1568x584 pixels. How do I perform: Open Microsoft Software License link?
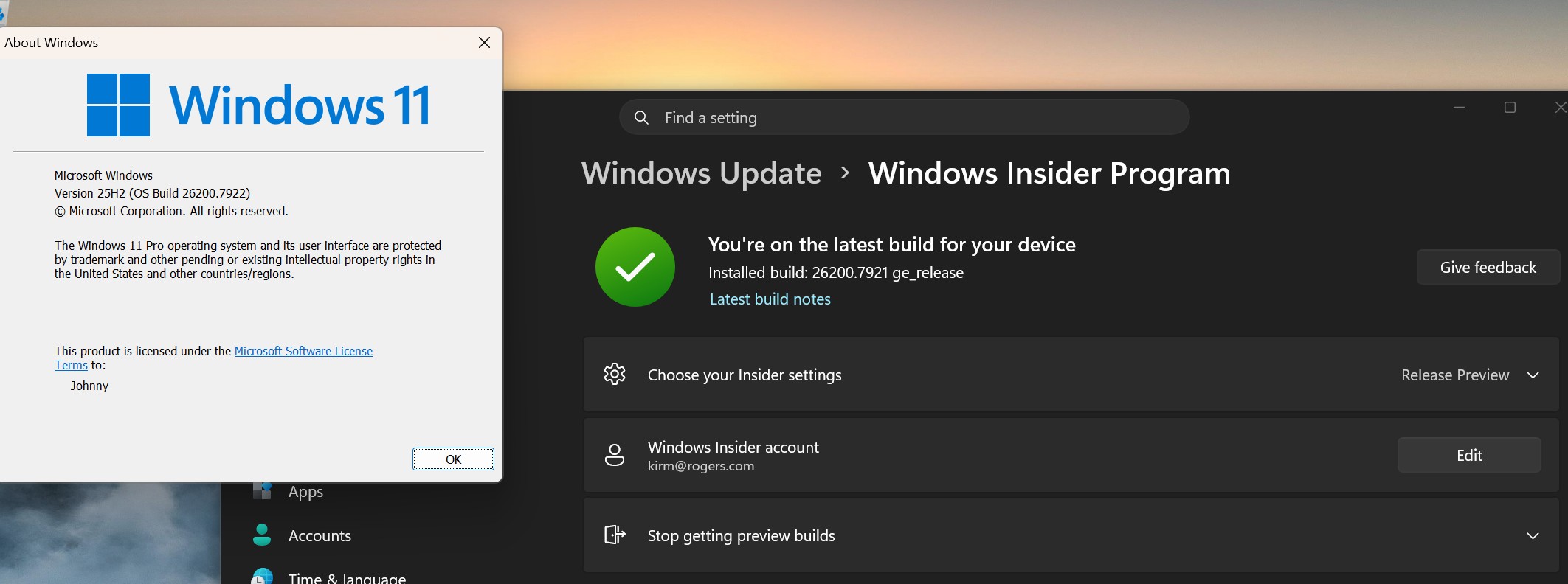pos(303,351)
